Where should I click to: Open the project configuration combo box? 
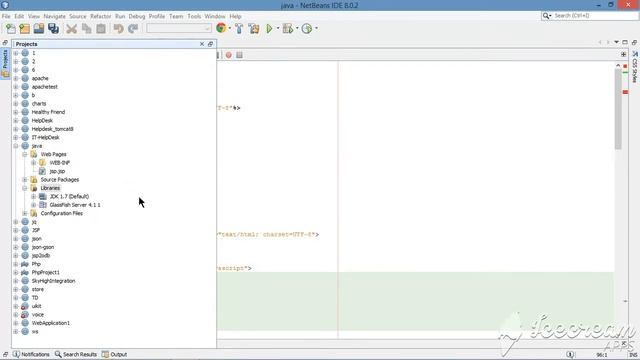pyautogui.click(x=179, y=28)
